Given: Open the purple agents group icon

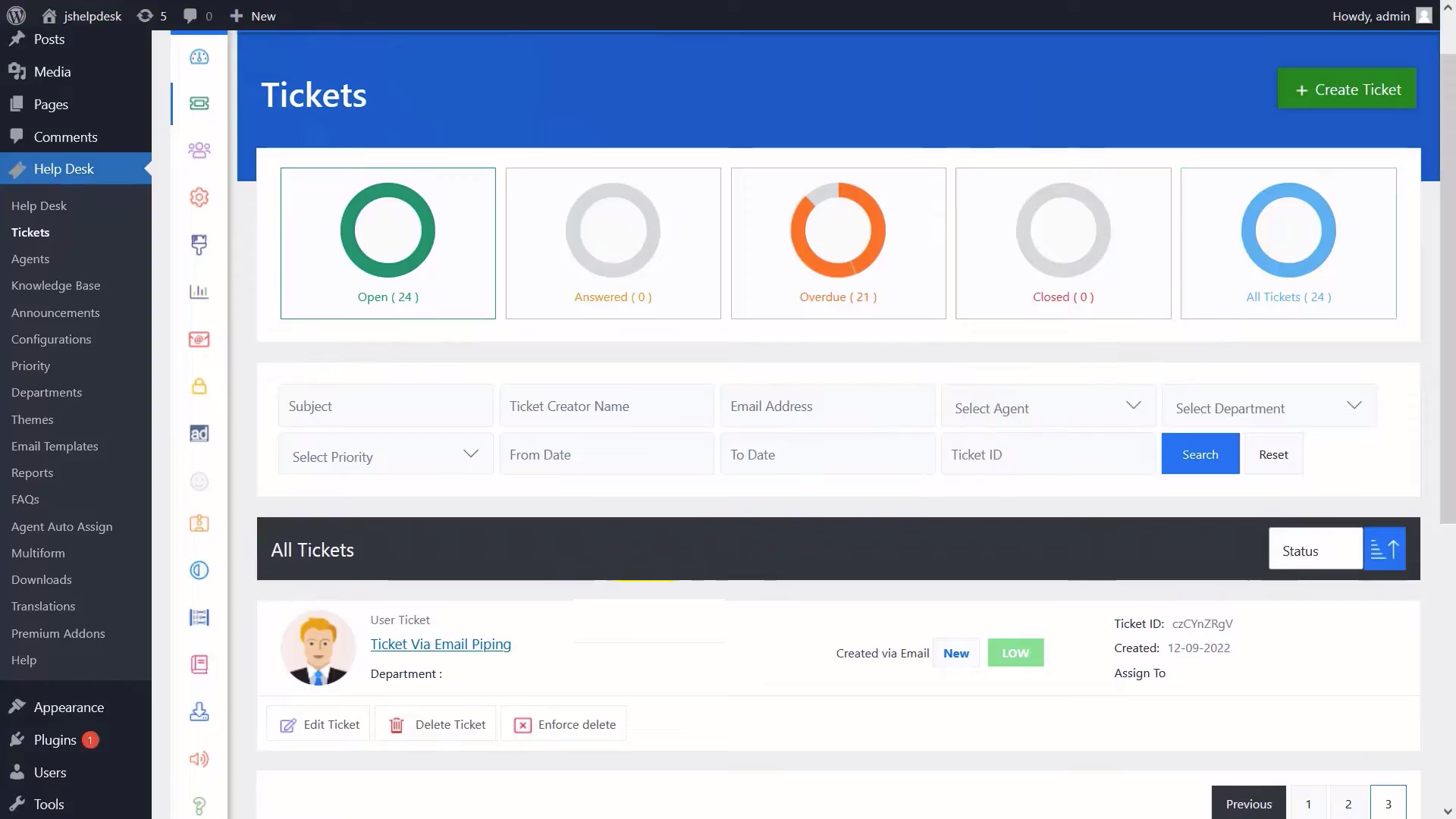Looking at the screenshot, I should point(199,150).
